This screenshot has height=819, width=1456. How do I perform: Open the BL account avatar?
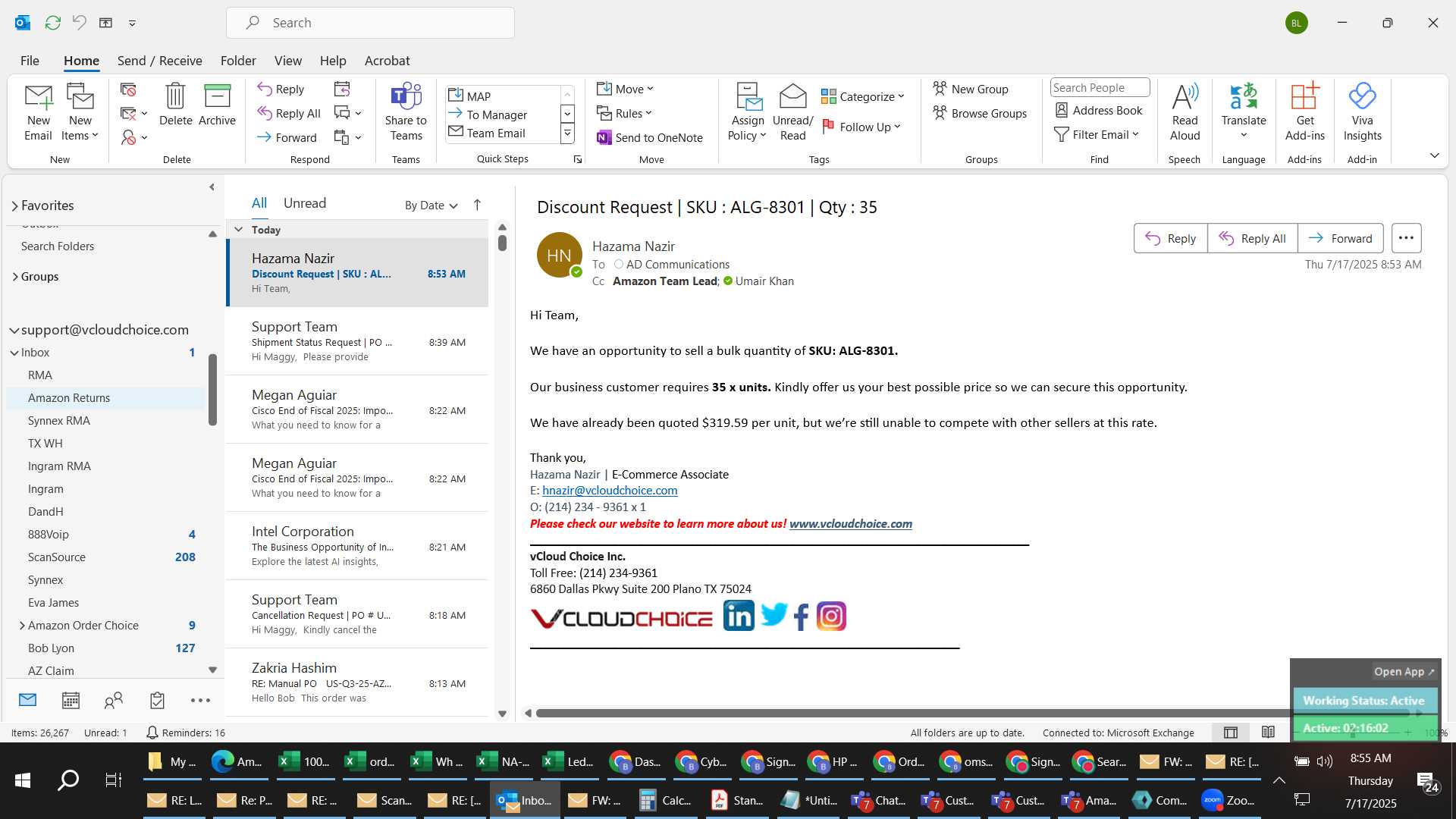(x=1296, y=23)
